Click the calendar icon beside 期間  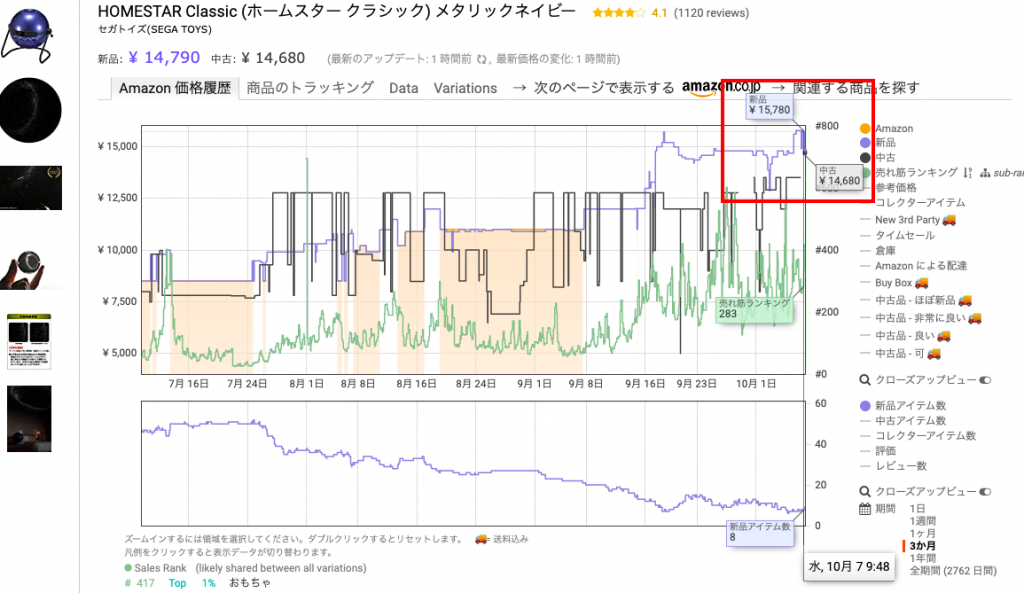tap(866, 508)
